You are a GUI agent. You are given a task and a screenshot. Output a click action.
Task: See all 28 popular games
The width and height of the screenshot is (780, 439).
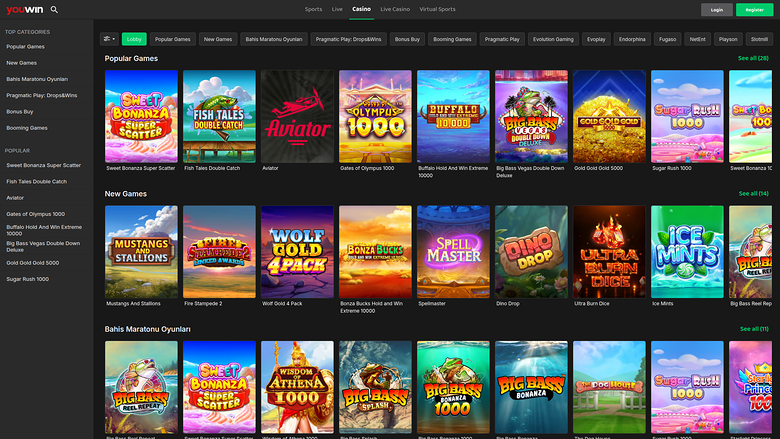click(x=753, y=58)
